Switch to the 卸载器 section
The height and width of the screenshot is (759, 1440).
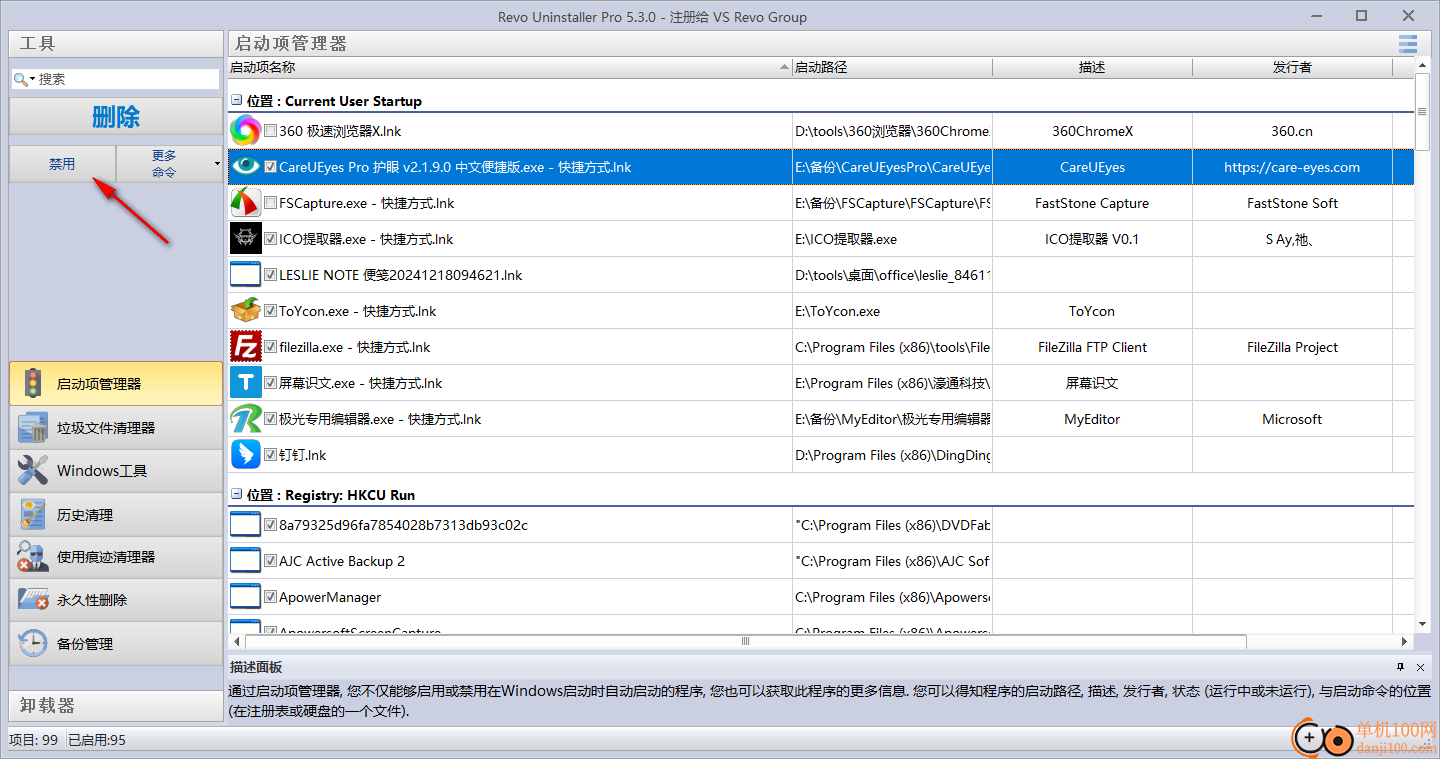click(x=116, y=705)
